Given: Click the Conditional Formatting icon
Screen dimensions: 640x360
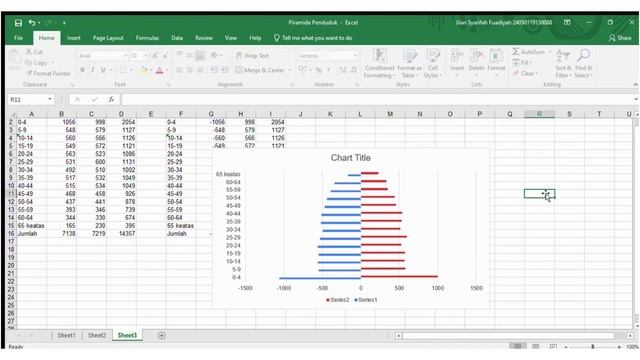Looking at the screenshot, I should point(380,56).
